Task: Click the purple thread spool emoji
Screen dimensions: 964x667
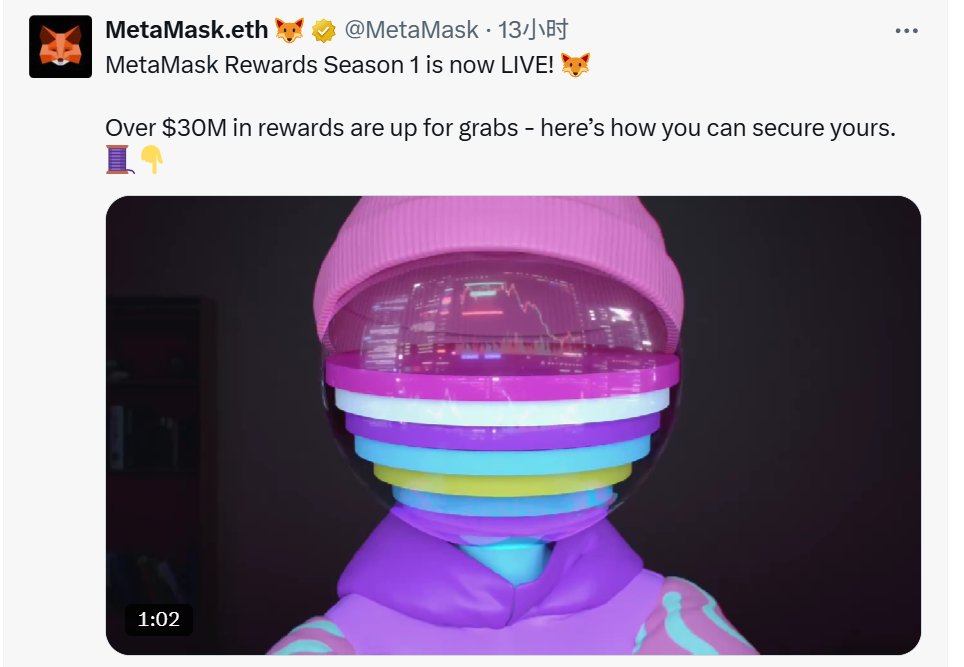Action: pyautogui.click(x=119, y=159)
